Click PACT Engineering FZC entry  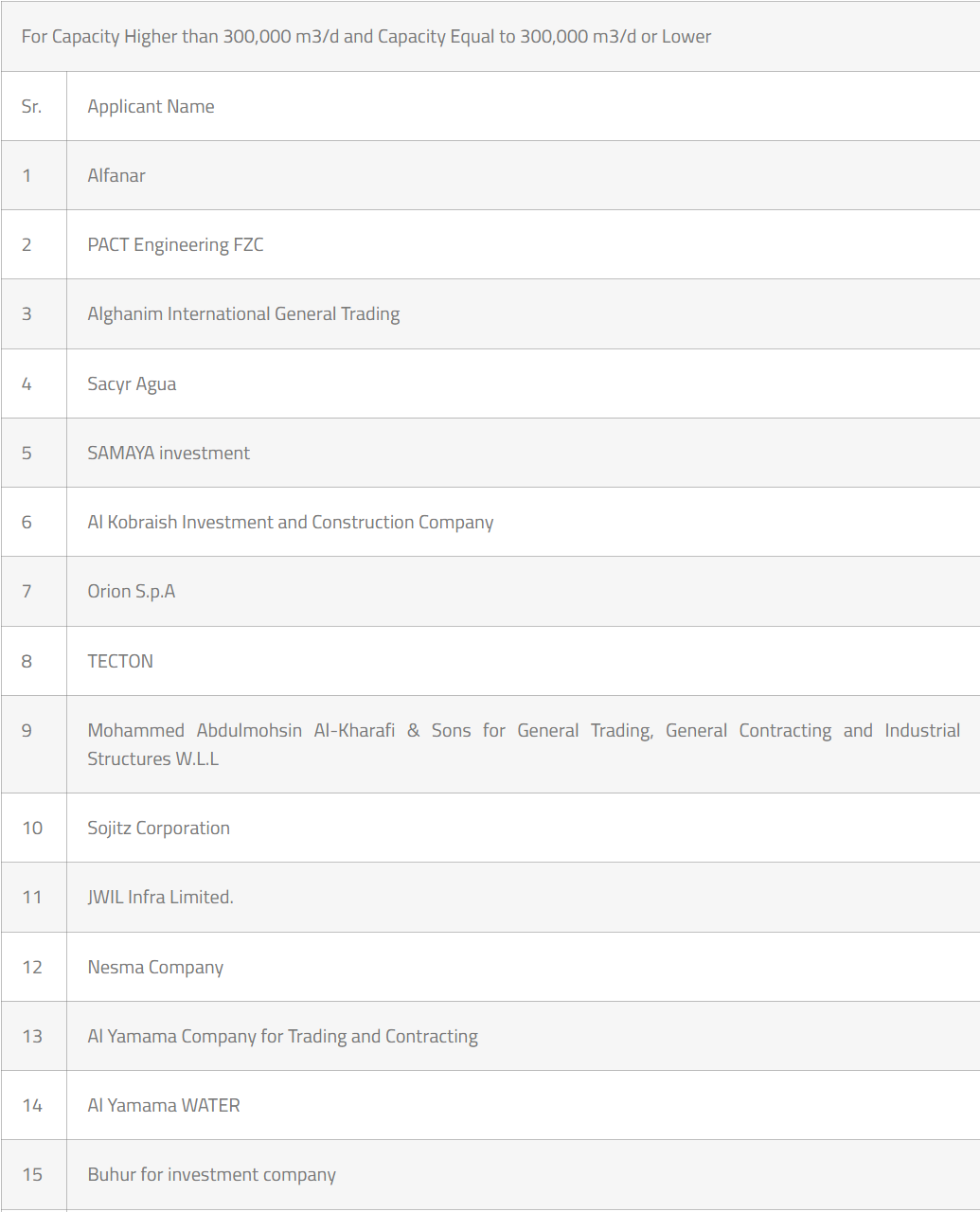(176, 245)
